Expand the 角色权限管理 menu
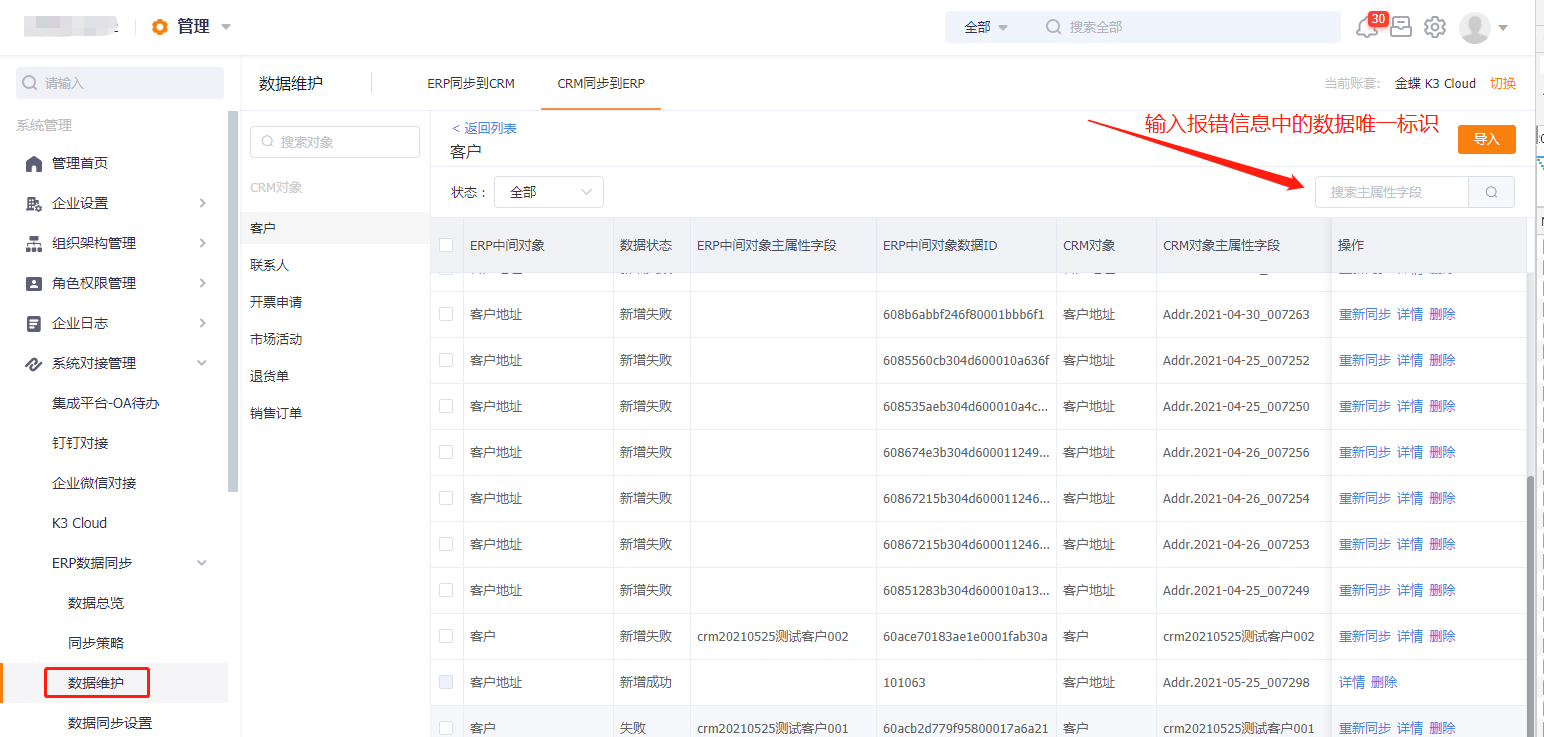The image size is (1544, 737). coord(203,283)
